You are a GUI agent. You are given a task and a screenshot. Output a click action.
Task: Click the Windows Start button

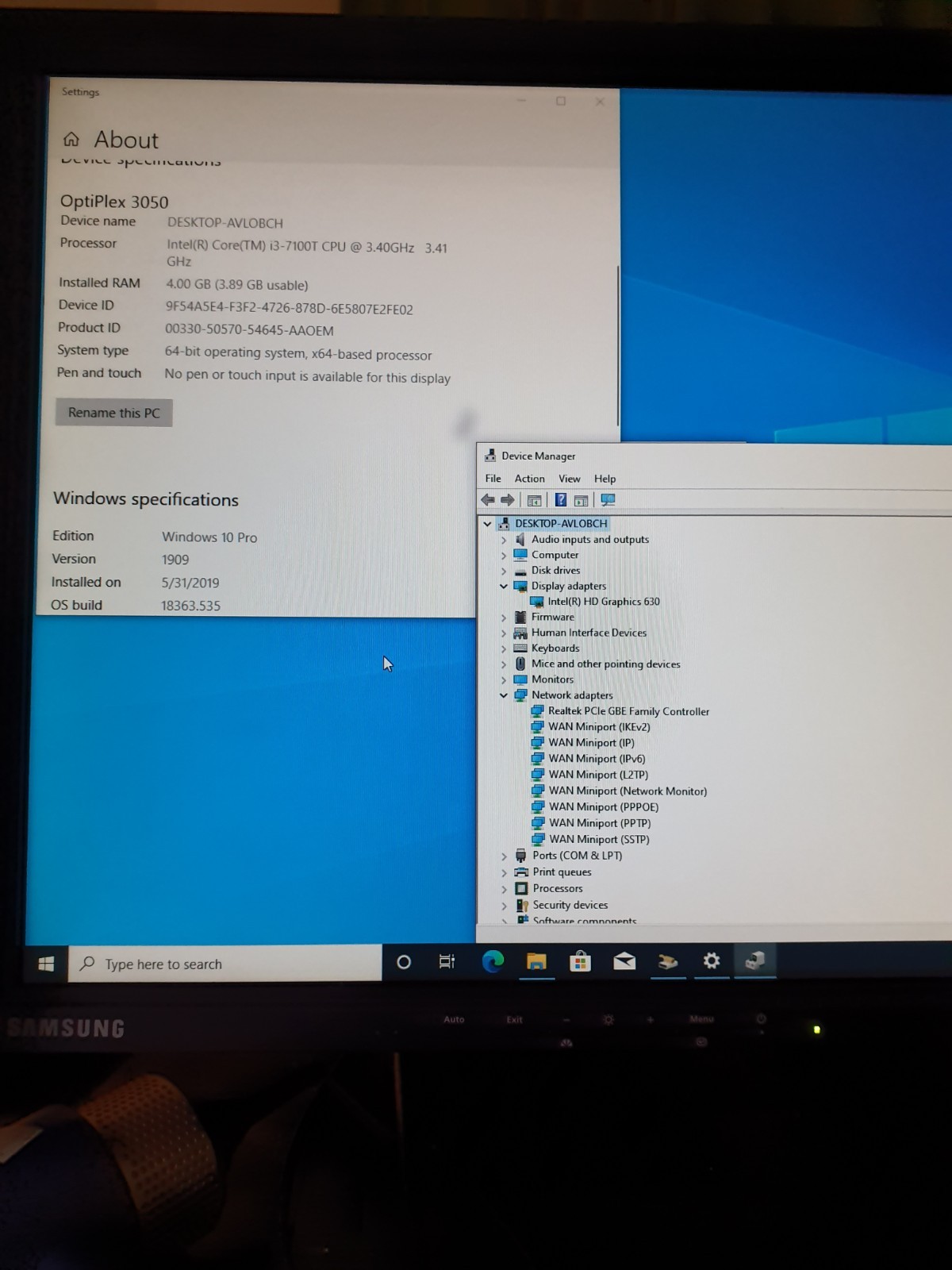pos(46,964)
